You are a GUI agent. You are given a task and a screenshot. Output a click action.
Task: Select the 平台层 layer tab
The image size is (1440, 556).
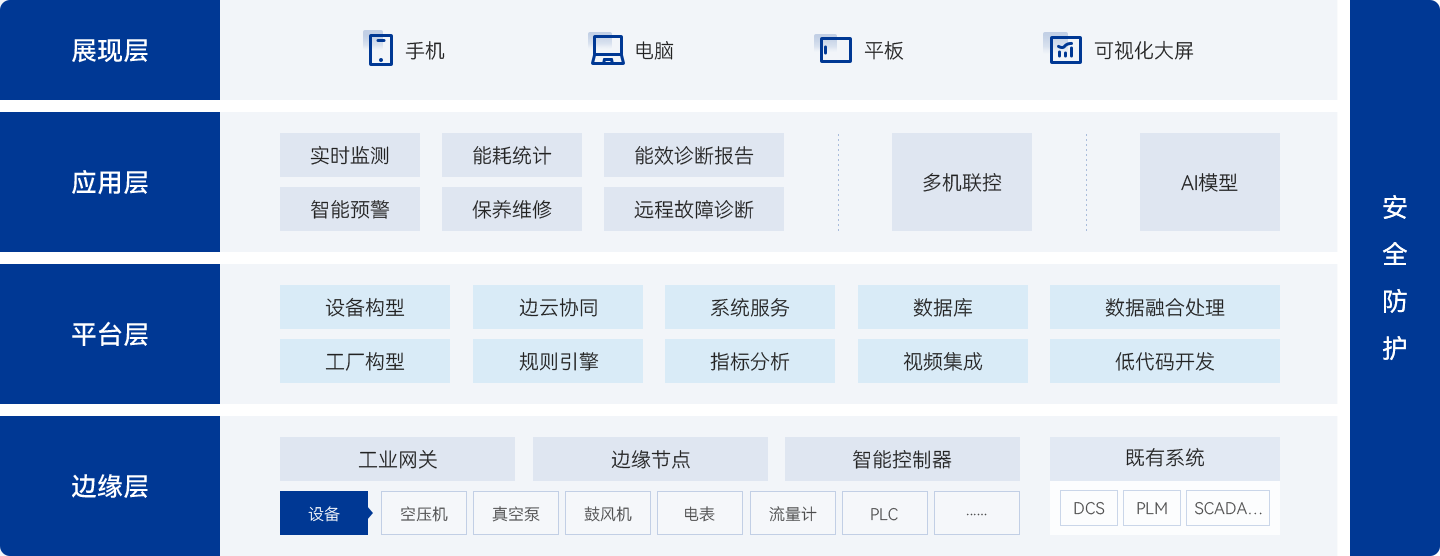[x=110, y=334]
